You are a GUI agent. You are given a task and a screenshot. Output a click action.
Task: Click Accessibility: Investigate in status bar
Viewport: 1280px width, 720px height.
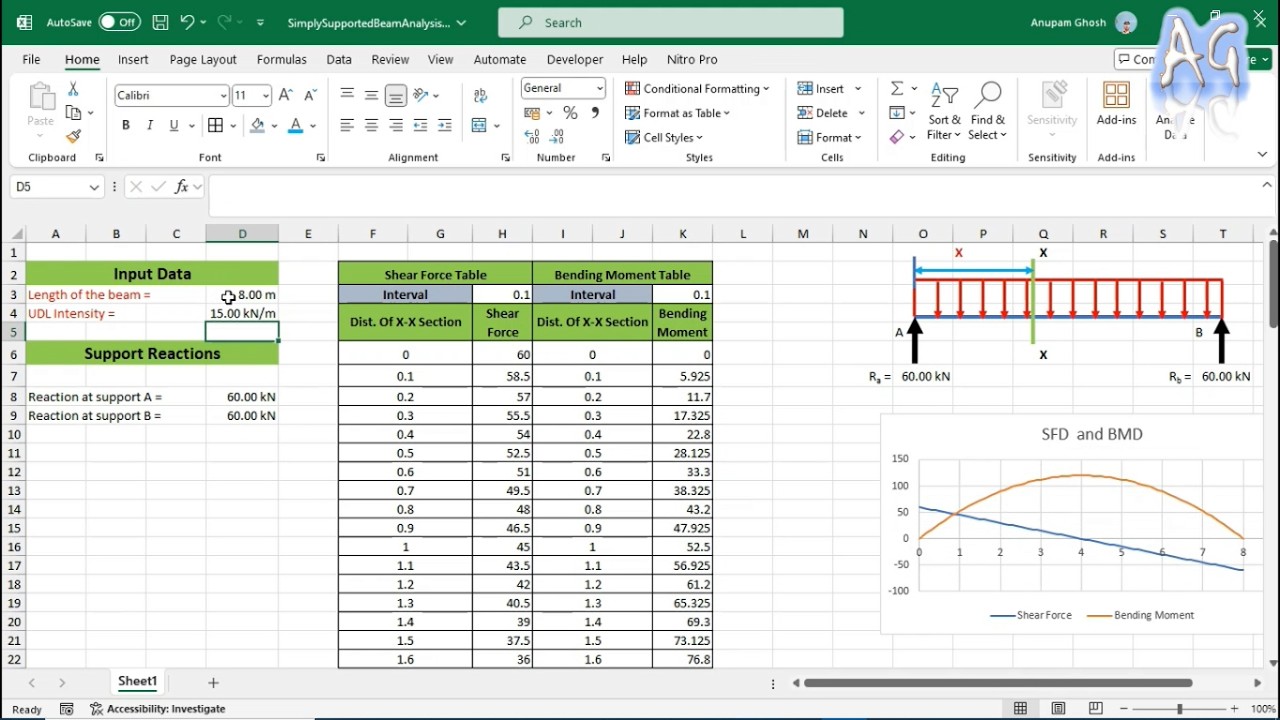click(x=157, y=709)
